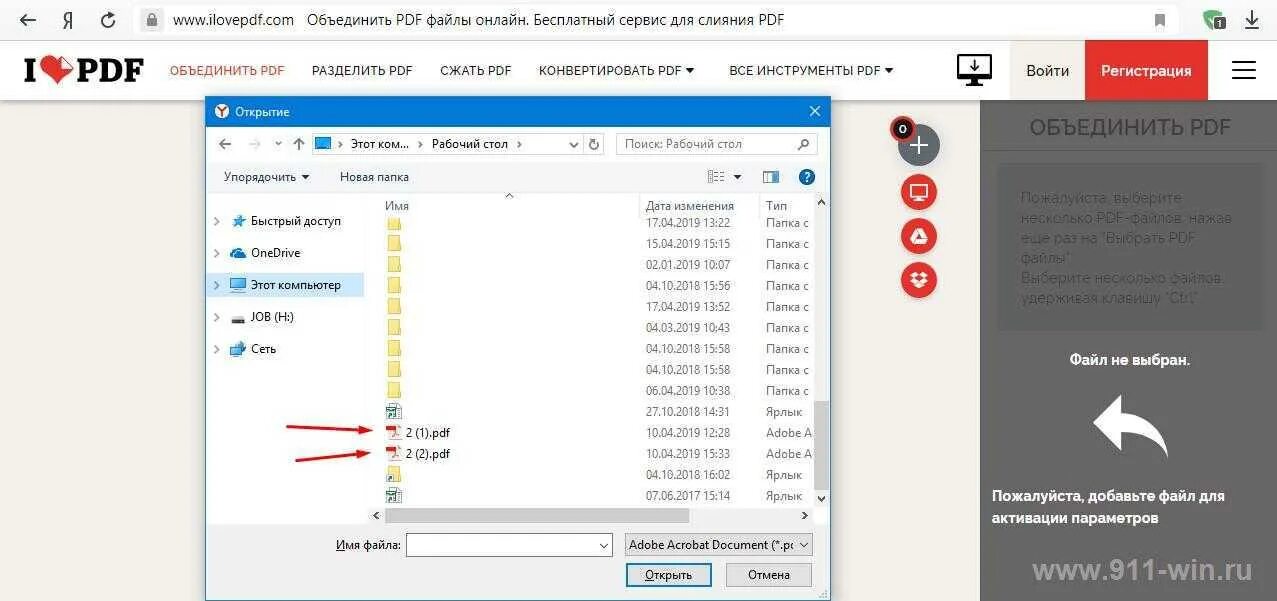Open the Adobe Acrobat Document file type dropdown
Image resolution: width=1277 pixels, height=601 pixels.
pos(719,545)
